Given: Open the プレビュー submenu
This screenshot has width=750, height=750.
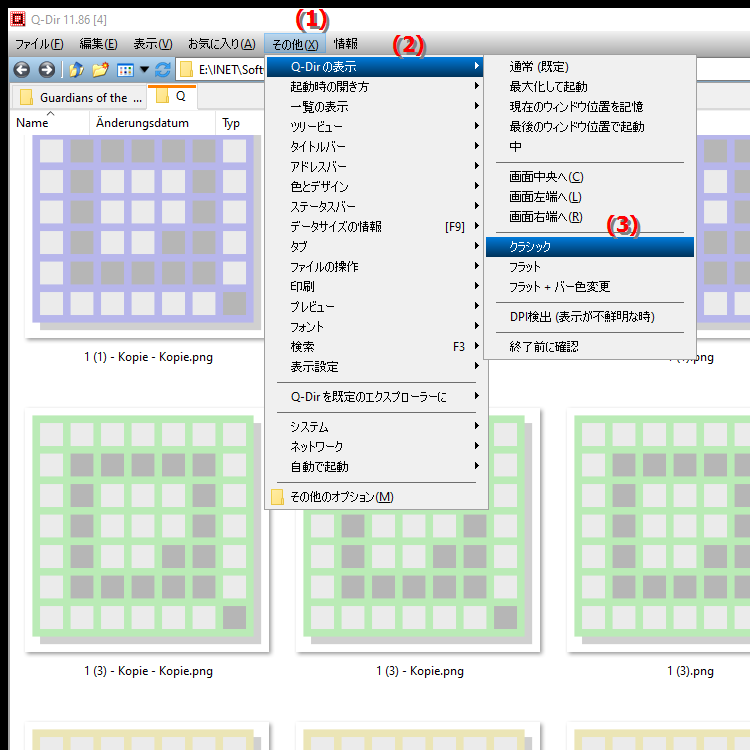Looking at the screenshot, I should [375, 307].
